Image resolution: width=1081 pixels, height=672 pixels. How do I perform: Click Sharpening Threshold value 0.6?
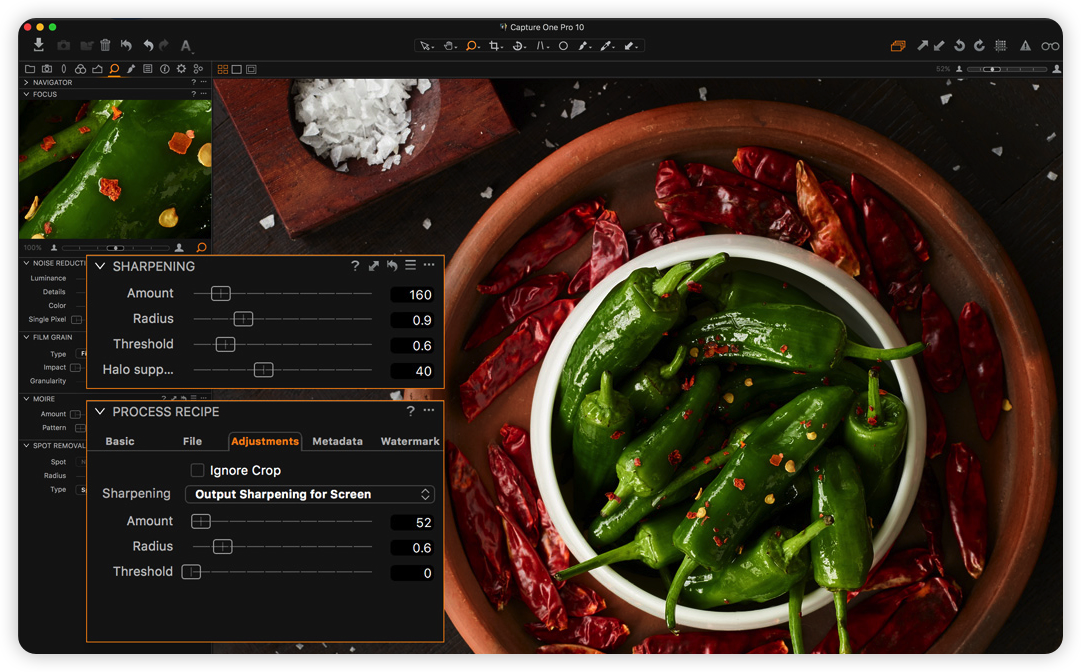(x=412, y=345)
